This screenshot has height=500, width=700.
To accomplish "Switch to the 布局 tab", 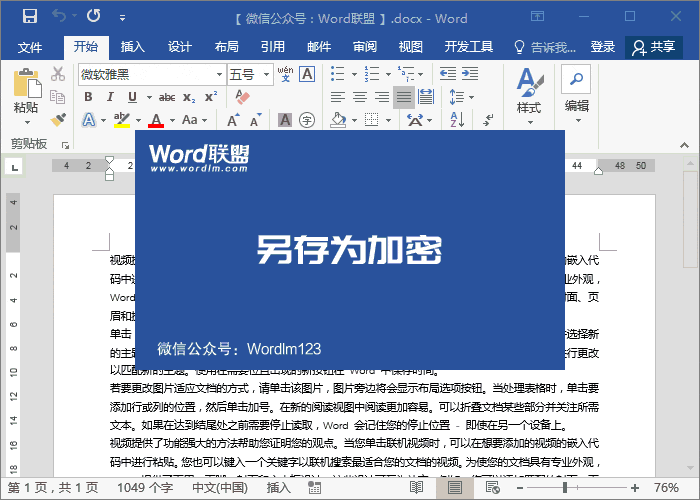I will pyautogui.click(x=226, y=47).
